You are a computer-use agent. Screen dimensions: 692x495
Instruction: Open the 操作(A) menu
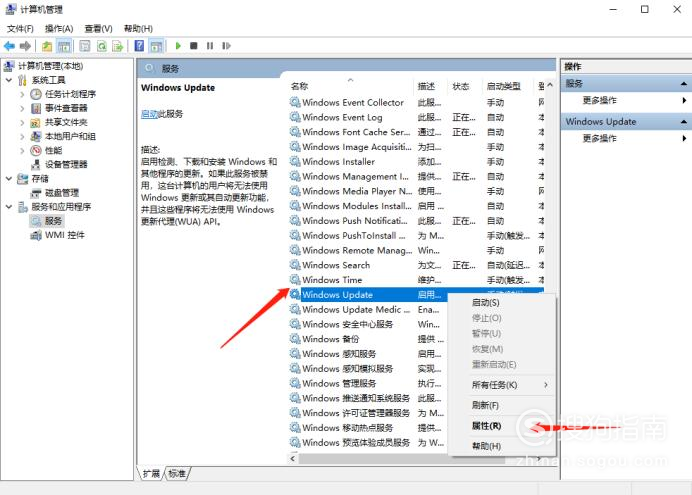[59, 29]
